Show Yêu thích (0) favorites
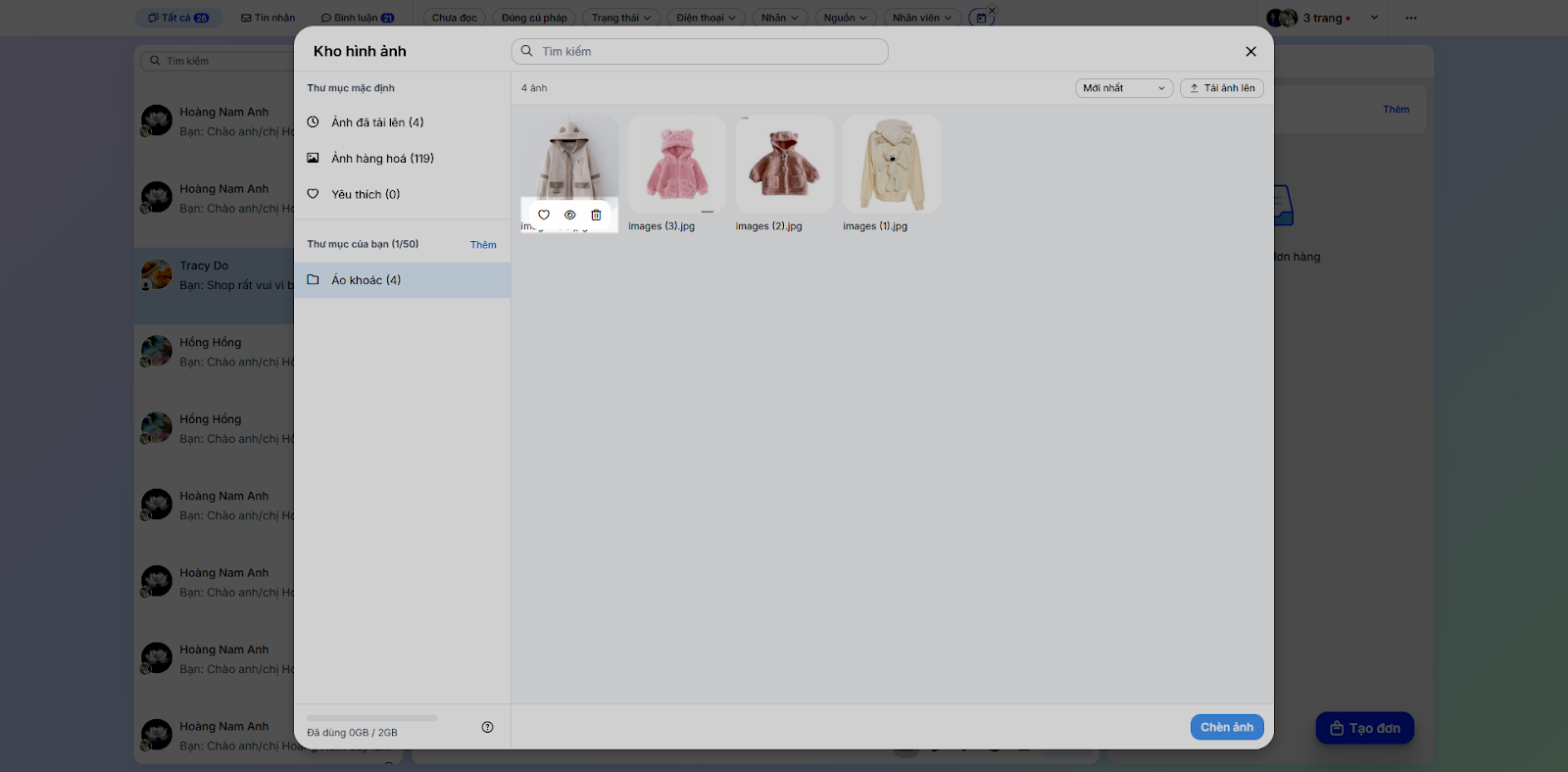Image resolution: width=1568 pixels, height=772 pixels. [x=402, y=194]
